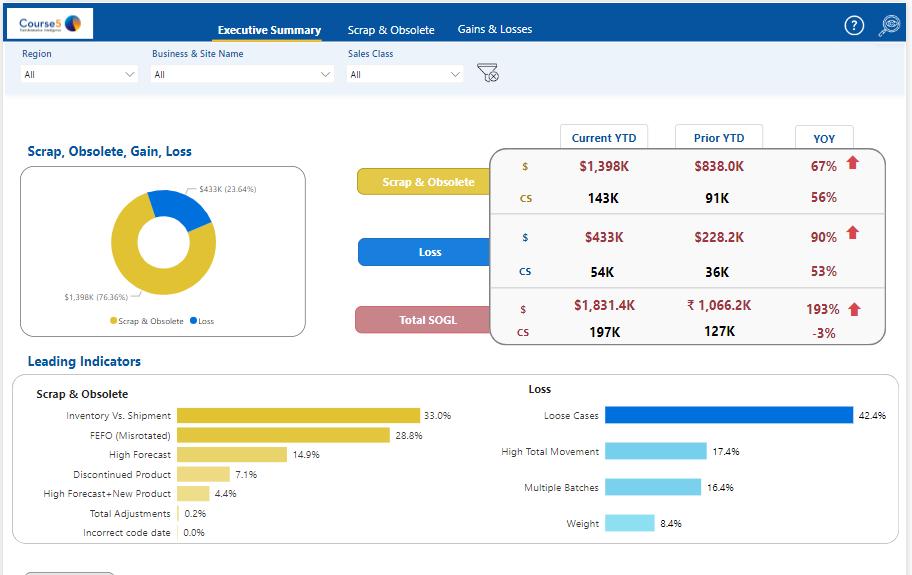Clear all filters using funnel icon
Image resolution: width=912 pixels, height=575 pixels.
[487, 73]
